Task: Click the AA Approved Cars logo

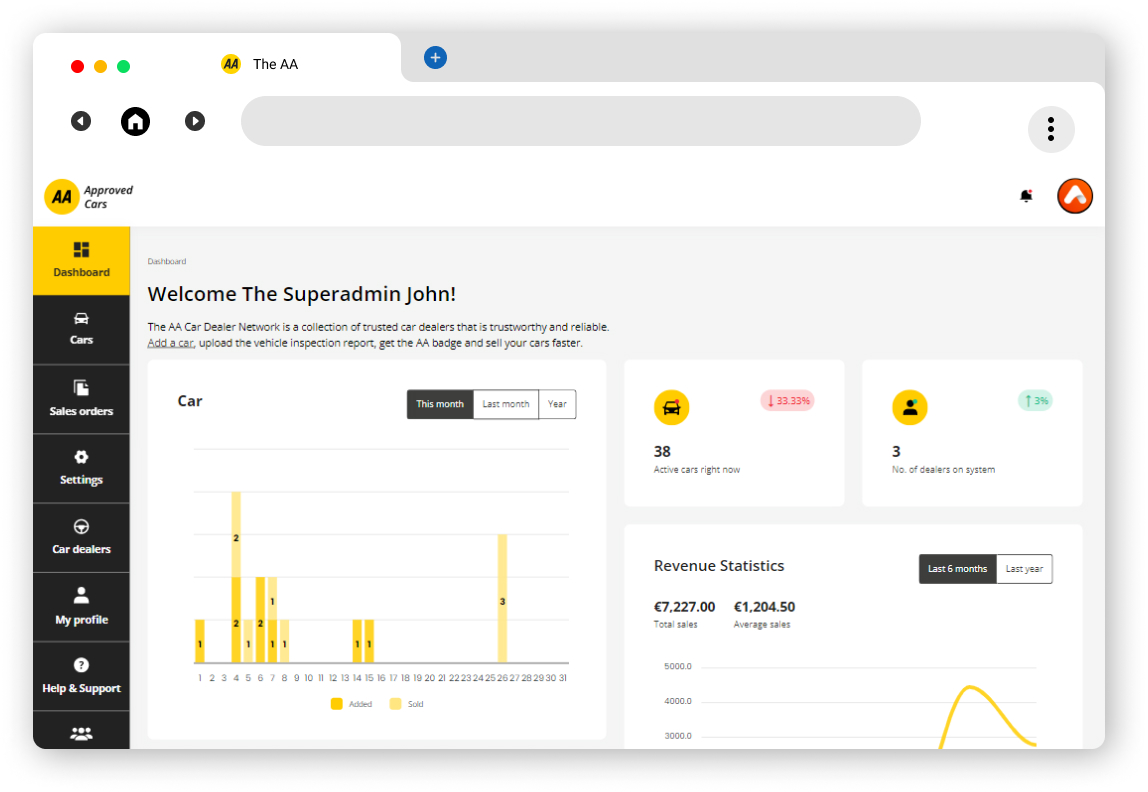Action: [x=89, y=196]
